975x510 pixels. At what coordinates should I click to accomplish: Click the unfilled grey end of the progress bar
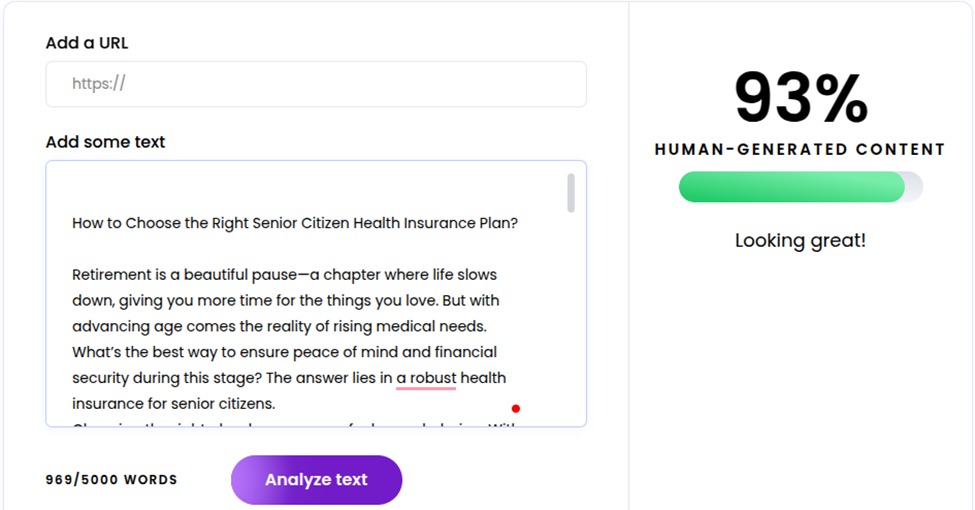913,187
